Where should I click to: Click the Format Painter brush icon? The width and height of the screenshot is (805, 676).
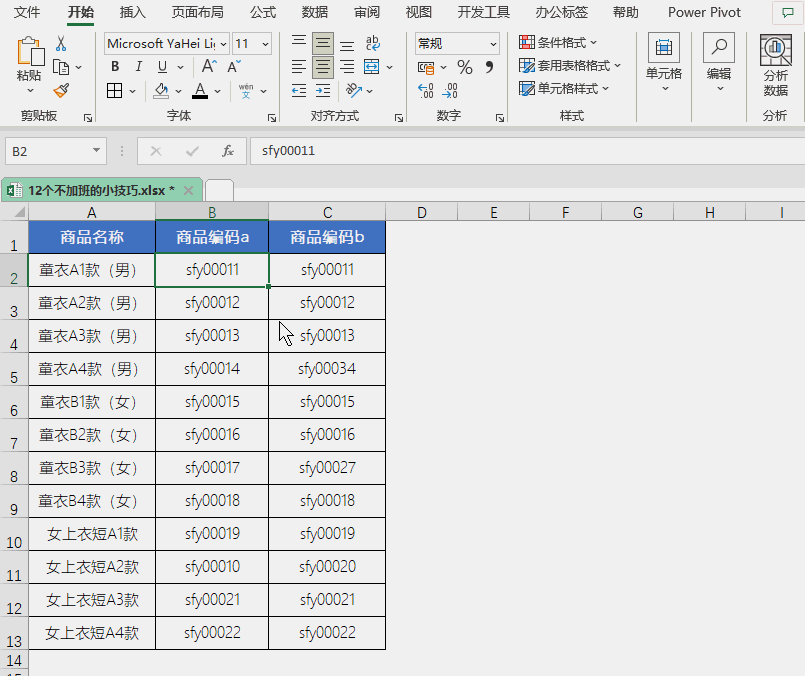pyautogui.click(x=61, y=91)
